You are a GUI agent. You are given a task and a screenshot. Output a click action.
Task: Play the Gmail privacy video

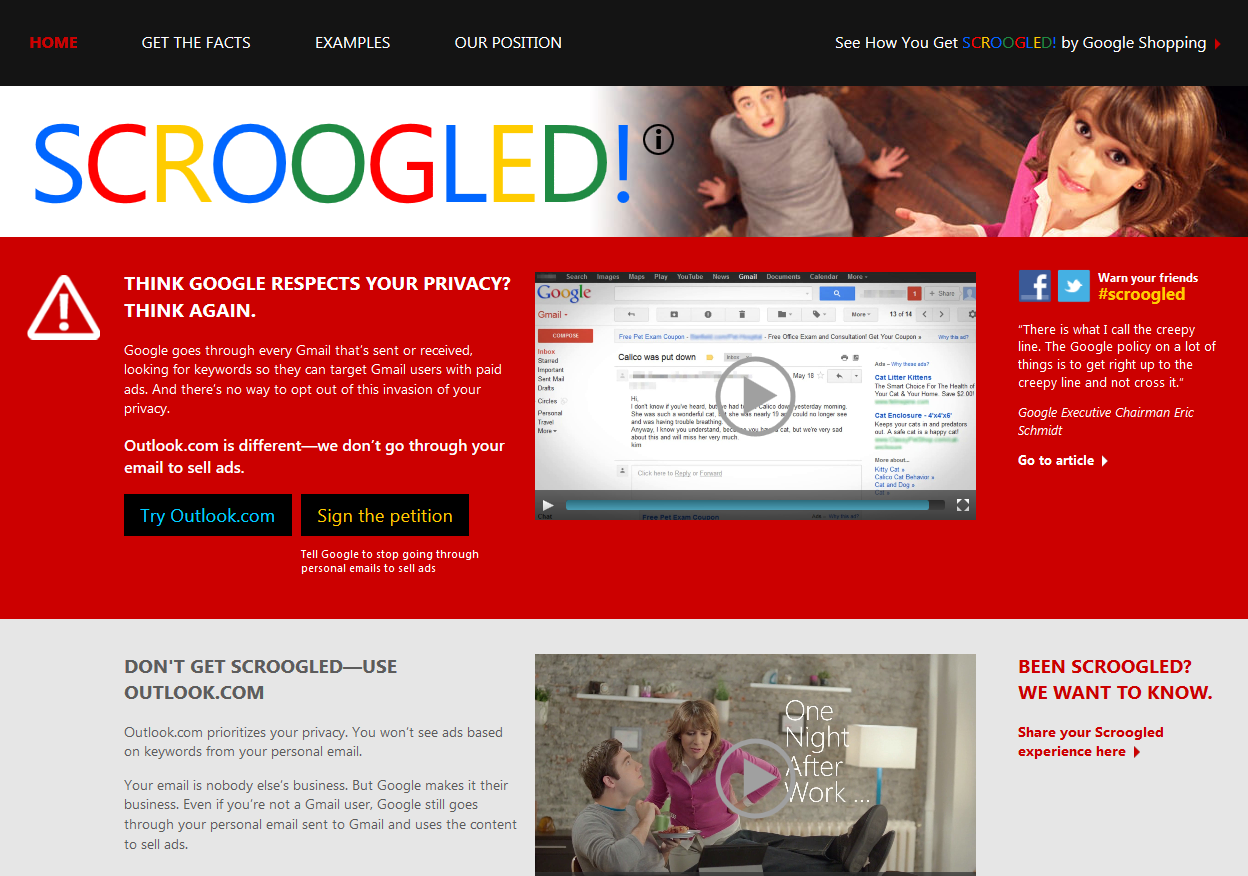click(x=755, y=396)
